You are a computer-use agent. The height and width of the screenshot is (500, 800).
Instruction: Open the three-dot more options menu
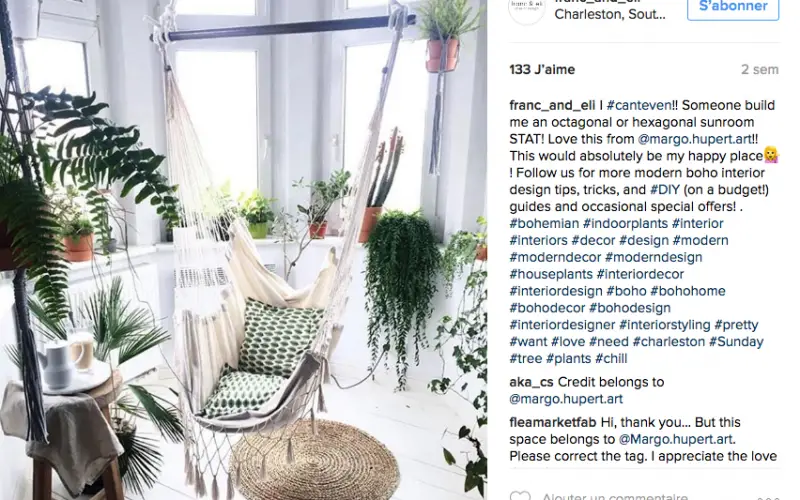tap(768, 497)
